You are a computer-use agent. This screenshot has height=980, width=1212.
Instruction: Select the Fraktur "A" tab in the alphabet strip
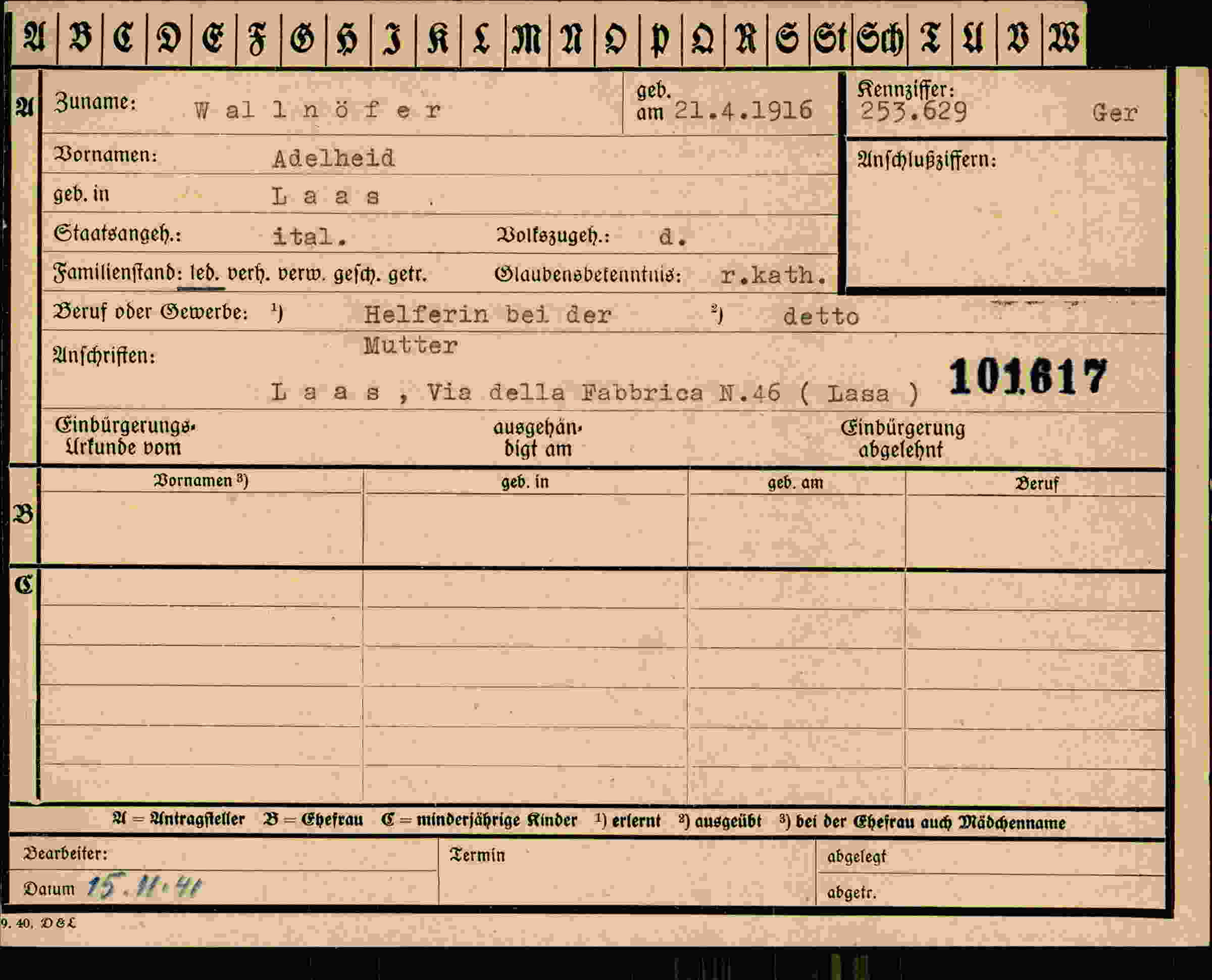(x=34, y=37)
